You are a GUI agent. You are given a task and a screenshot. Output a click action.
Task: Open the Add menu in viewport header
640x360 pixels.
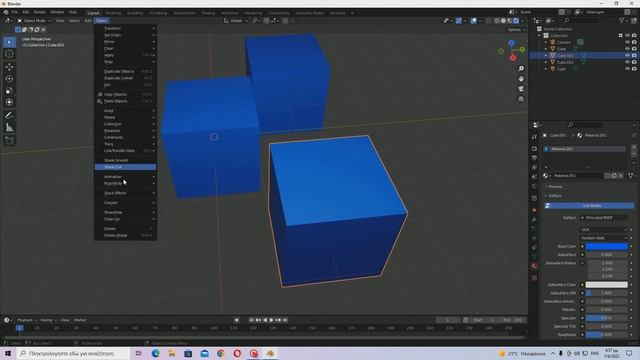click(x=88, y=20)
